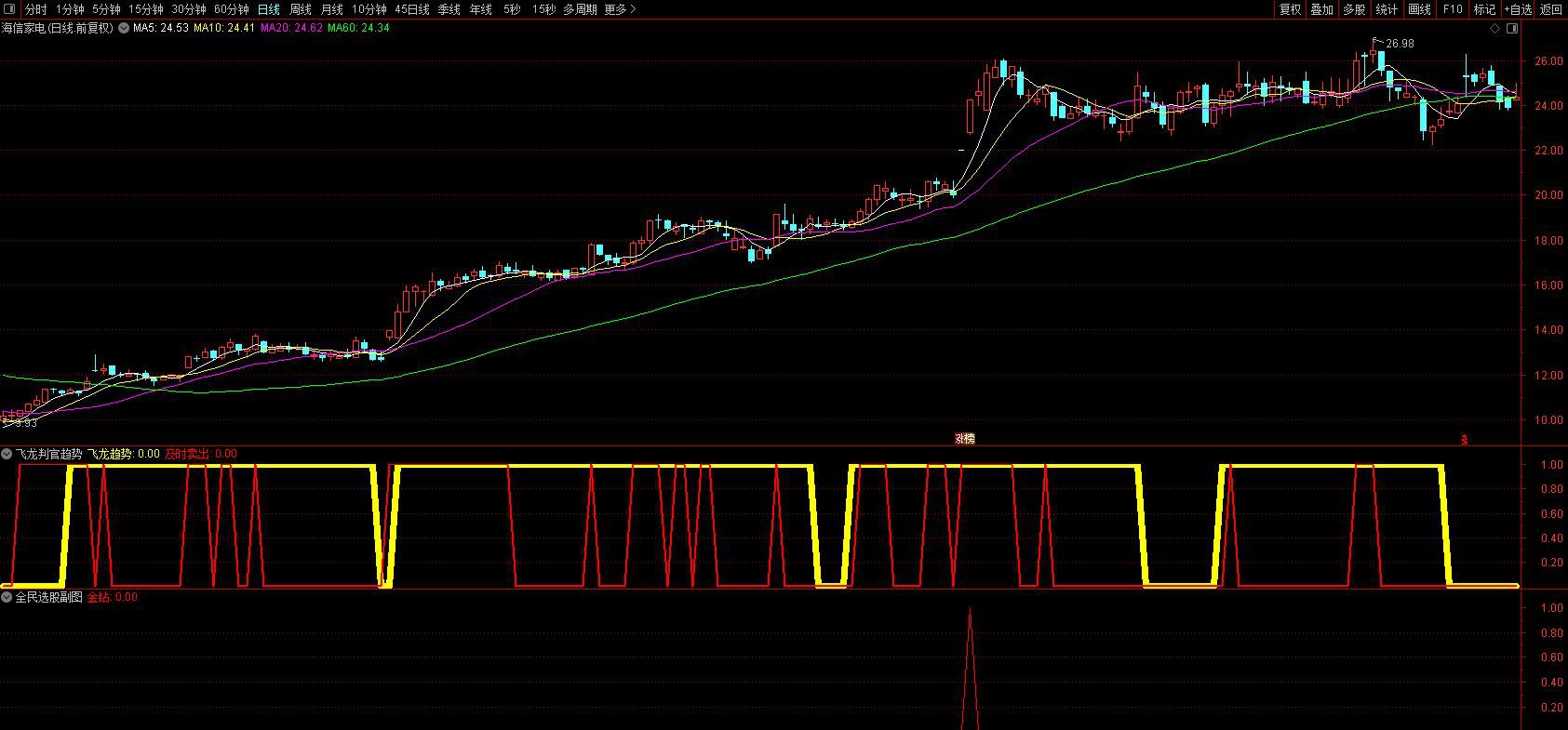Click the 飞龙判官趋势 indicator name
This screenshot has width=1568, height=730.
[49, 454]
